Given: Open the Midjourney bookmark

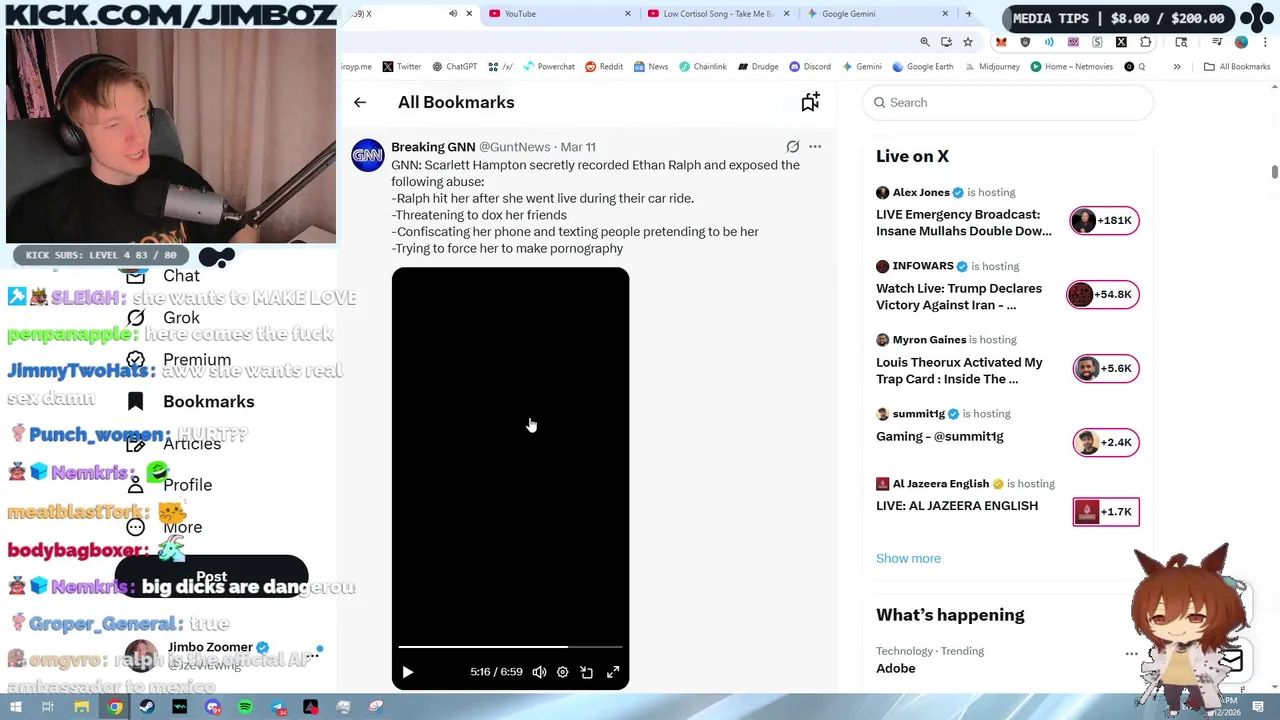Looking at the screenshot, I should (992, 66).
